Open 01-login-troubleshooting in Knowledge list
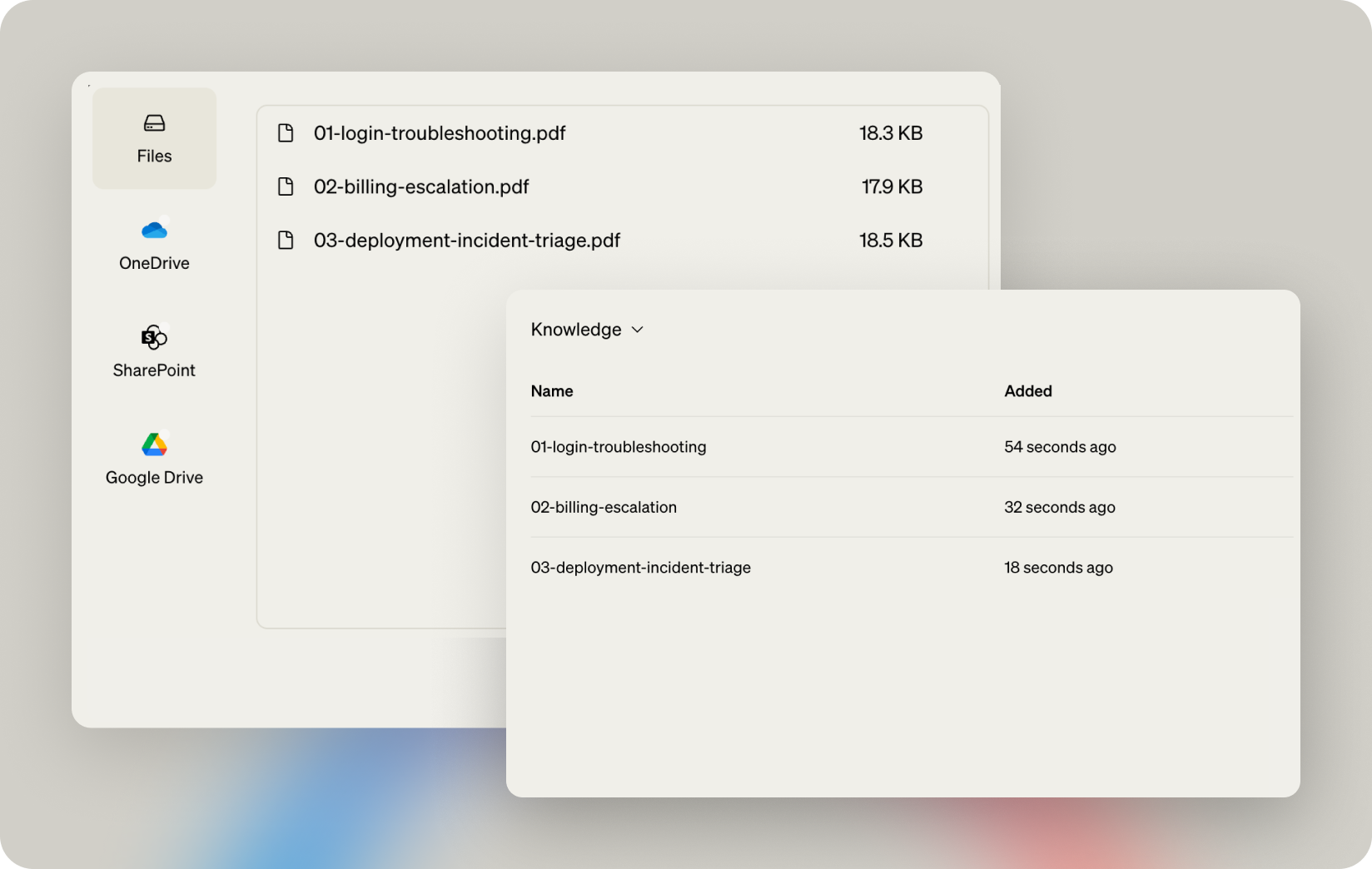The width and height of the screenshot is (1372, 869). [x=619, y=447]
